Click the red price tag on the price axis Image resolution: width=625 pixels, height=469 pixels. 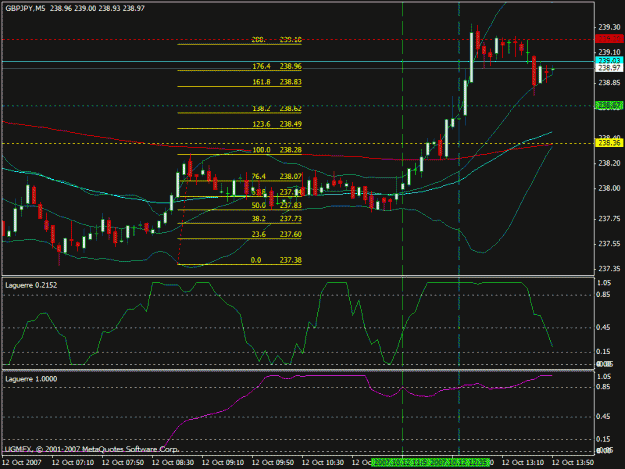pyautogui.click(x=609, y=39)
